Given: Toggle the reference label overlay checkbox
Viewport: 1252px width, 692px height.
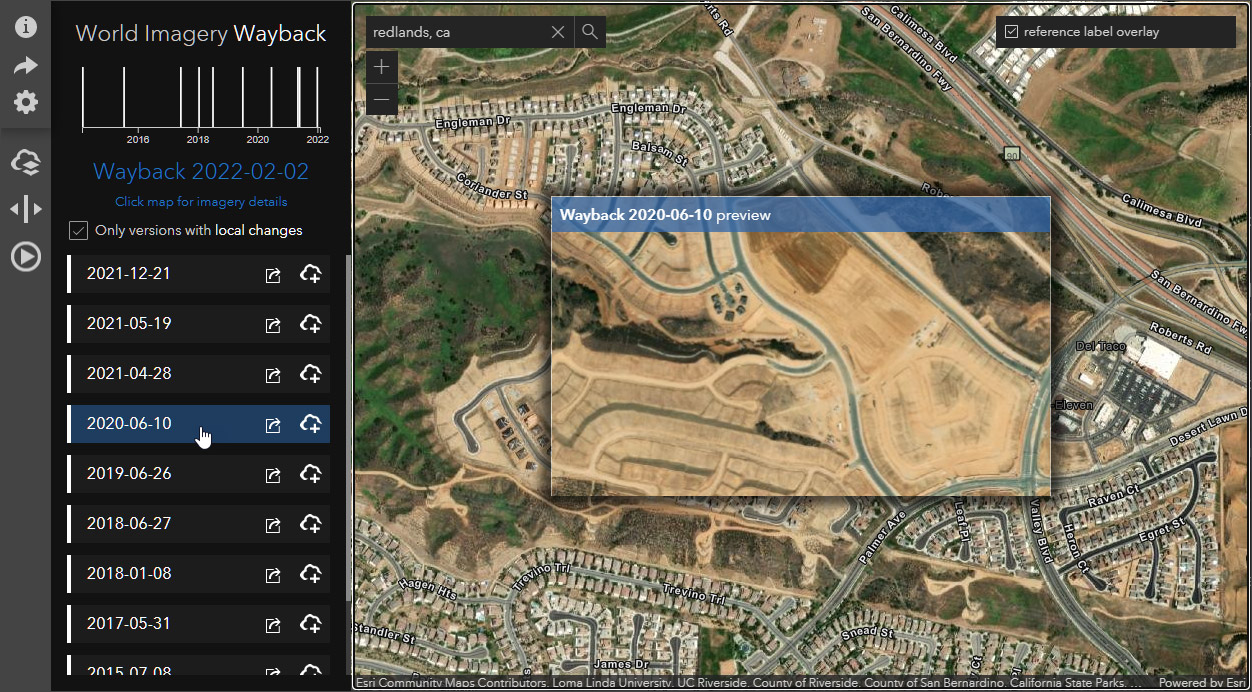Looking at the screenshot, I should (x=1012, y=32).
